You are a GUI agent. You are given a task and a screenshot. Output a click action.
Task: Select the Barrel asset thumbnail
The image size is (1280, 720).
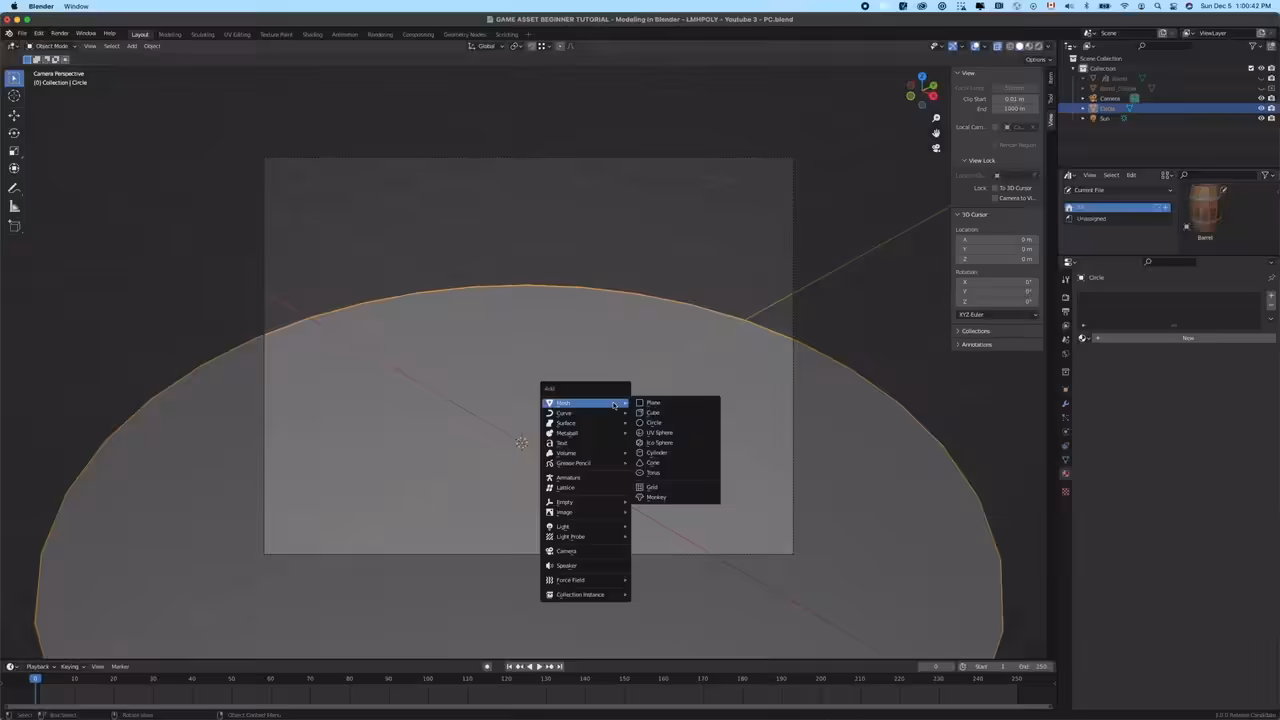(x=1205, y=208)
